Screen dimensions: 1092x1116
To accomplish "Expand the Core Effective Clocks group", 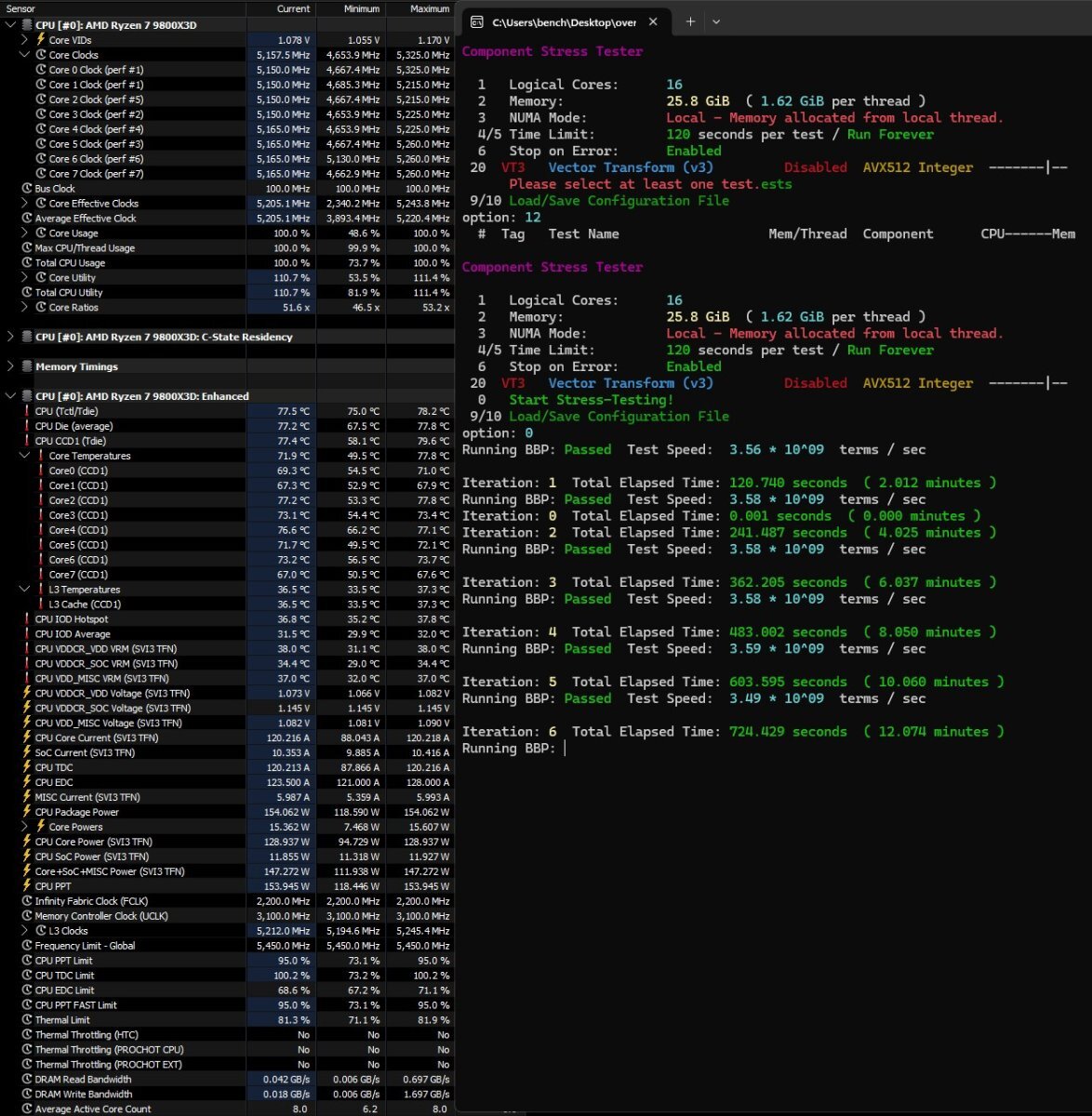I will pos(24,204).
